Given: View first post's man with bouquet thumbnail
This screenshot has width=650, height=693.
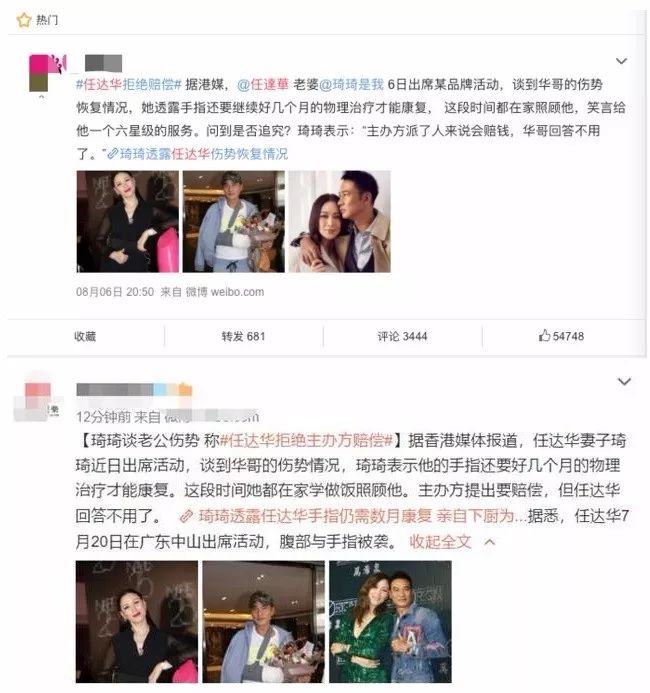Looking at the screenshot, I should 234,221.
